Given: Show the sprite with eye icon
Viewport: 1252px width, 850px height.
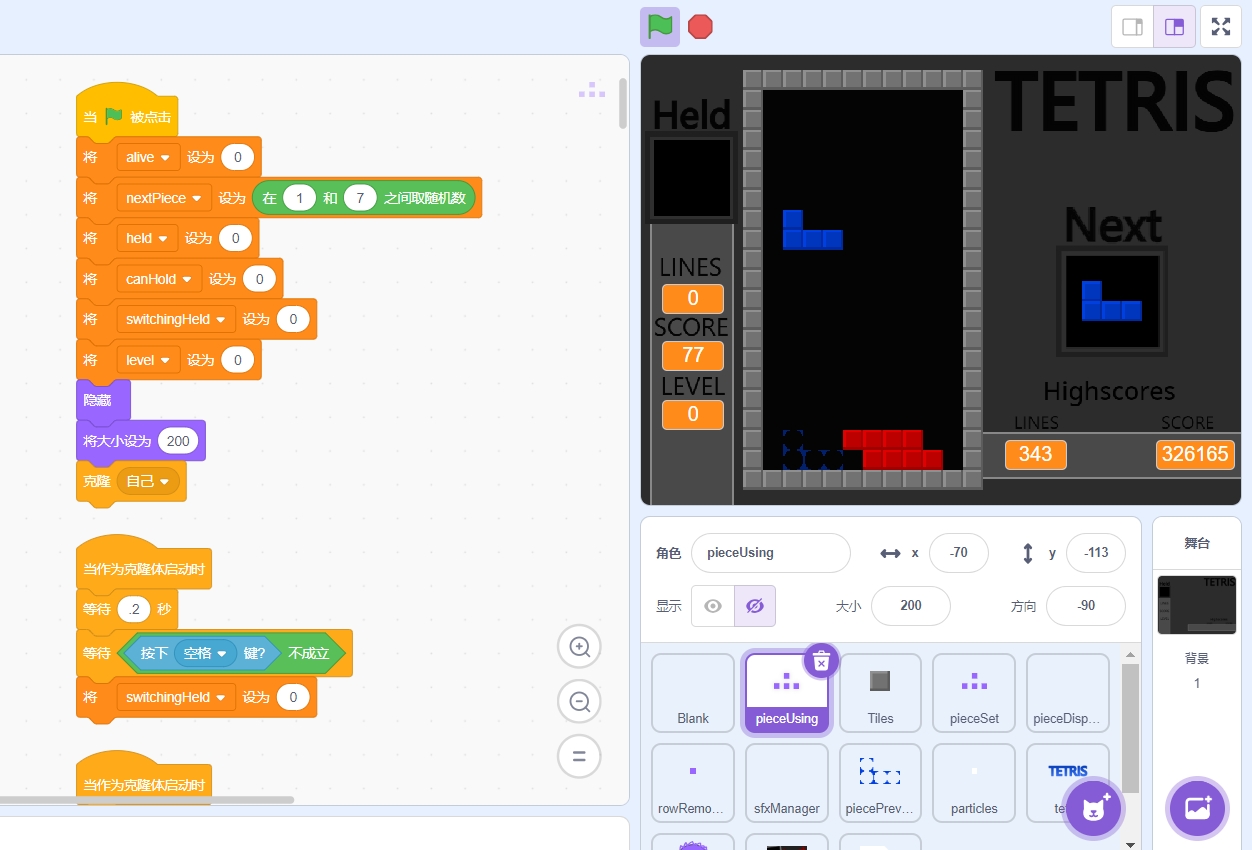Looking at the screenshot, I should [x=713, y=606].
